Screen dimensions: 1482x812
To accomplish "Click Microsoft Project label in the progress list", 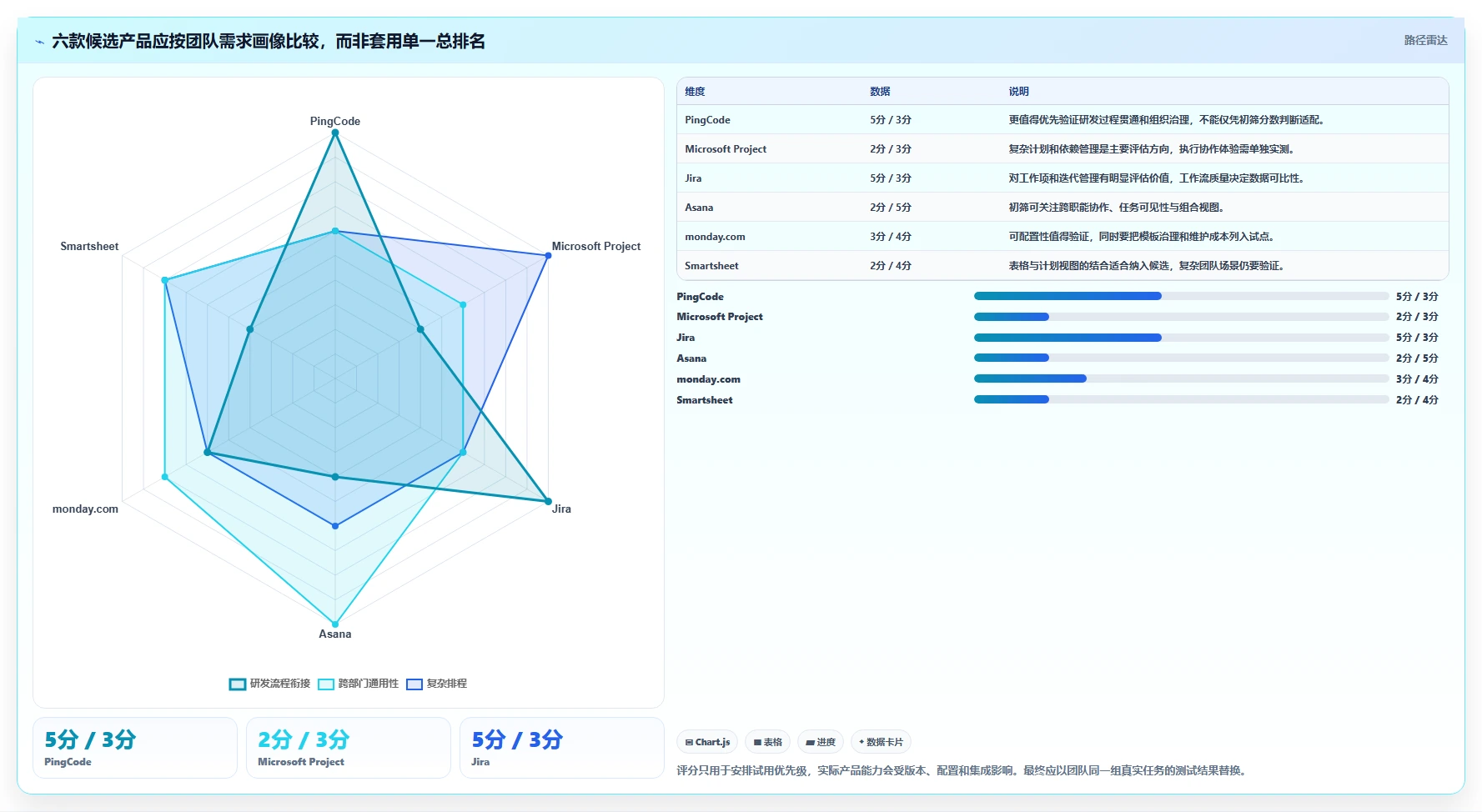I will pos(720,317).
